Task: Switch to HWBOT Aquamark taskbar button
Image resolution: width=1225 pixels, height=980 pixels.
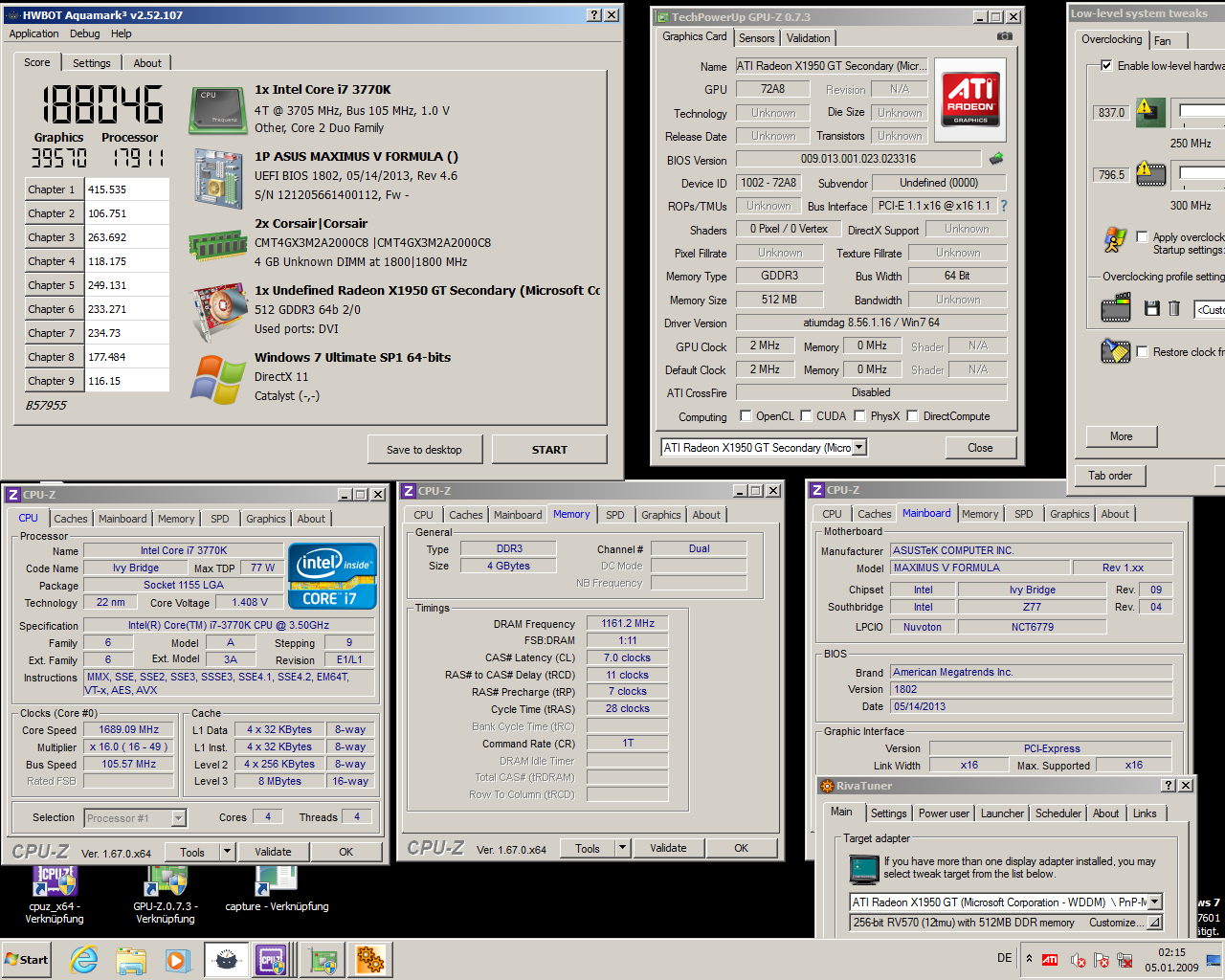Action: (226, 960)
